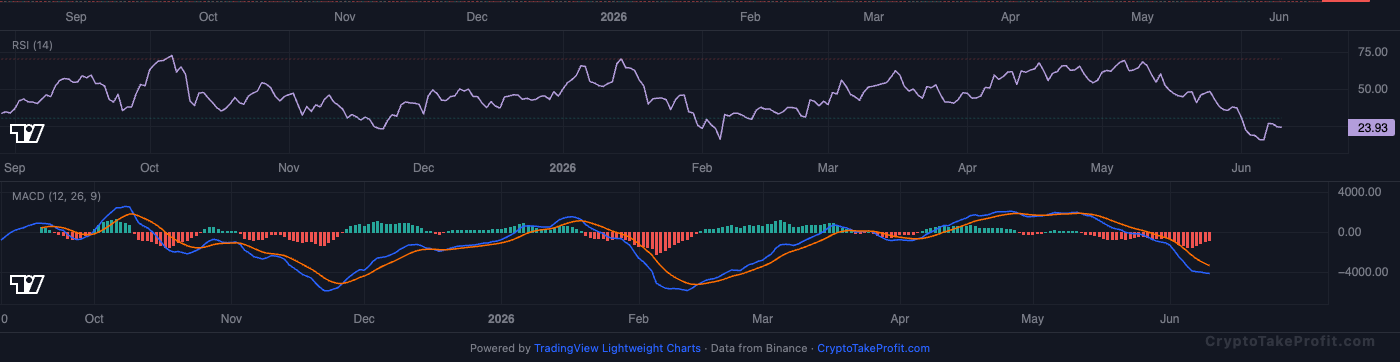Viewport: 1400px width, 362px height.
Task: Click May on topmost chart time axis
Action: [1142, 17]
